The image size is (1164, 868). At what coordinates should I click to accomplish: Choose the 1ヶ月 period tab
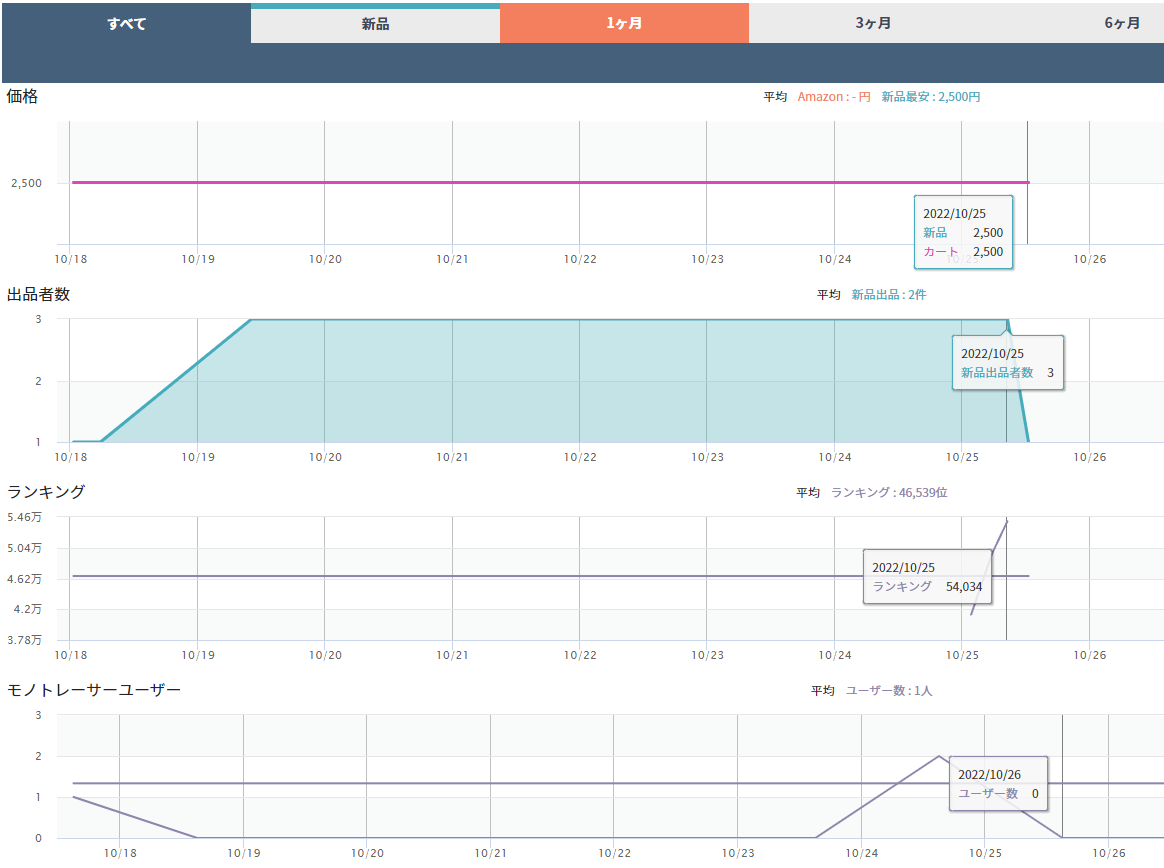pyautogui.click(x=624, y=24)
